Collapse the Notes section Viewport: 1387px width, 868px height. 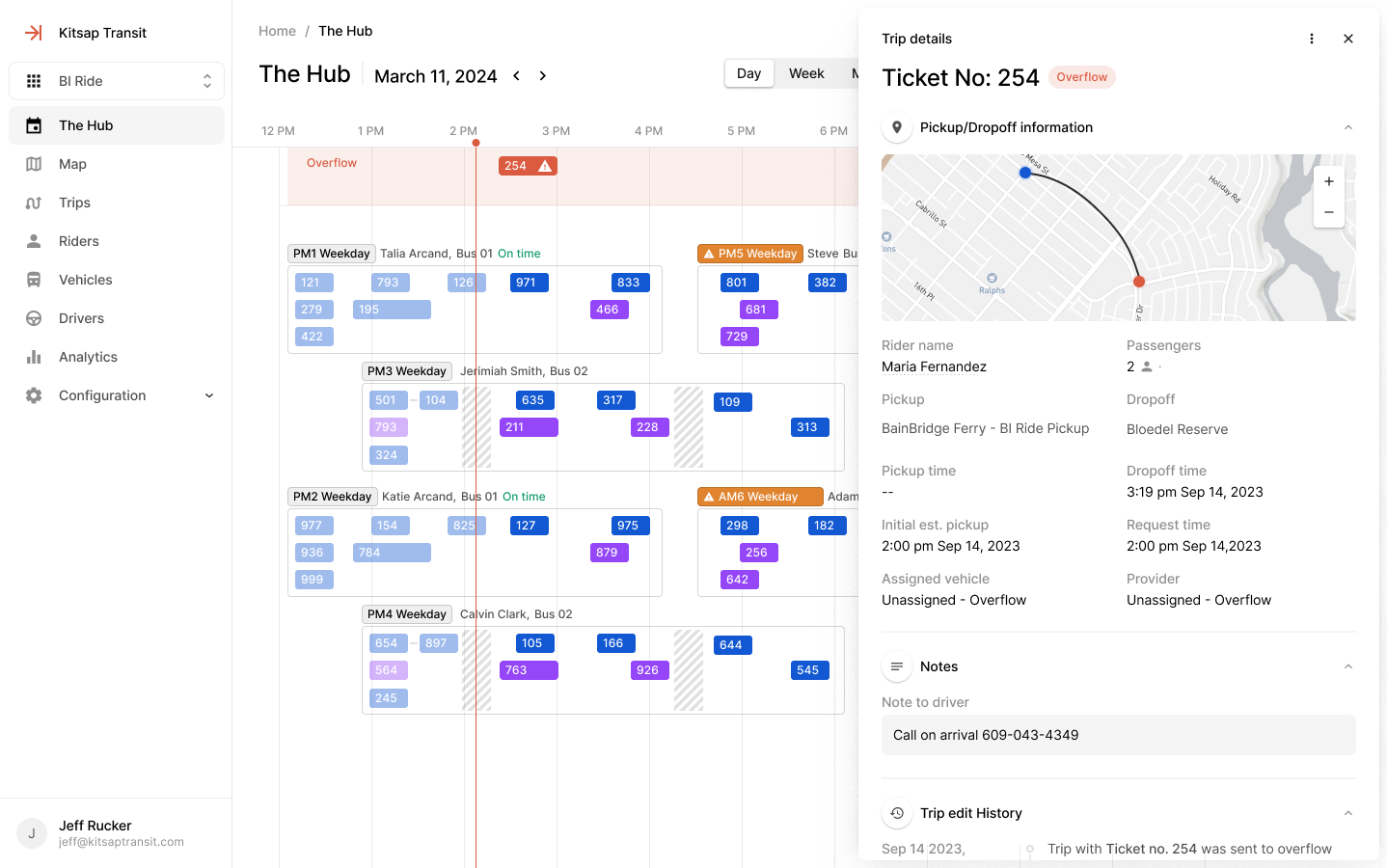(x=1348, y=666)
